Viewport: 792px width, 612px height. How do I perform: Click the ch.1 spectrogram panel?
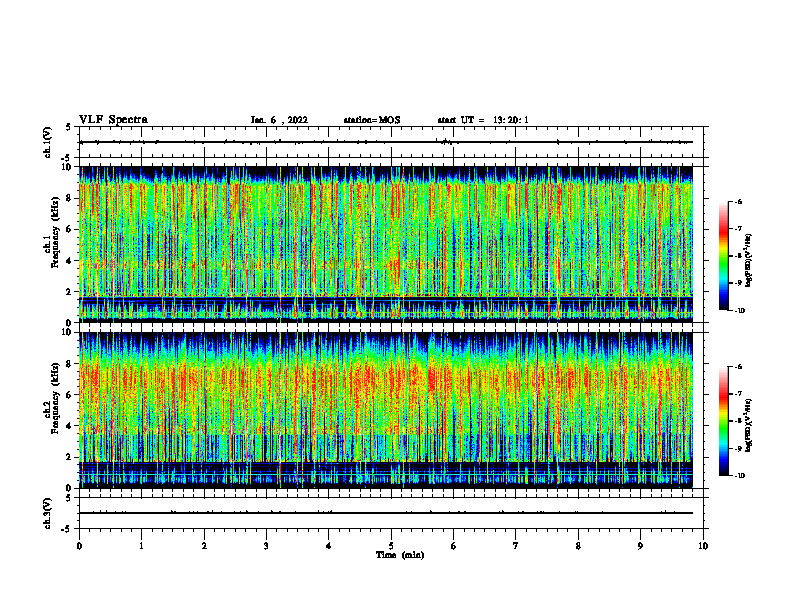[x=386, y=244]
